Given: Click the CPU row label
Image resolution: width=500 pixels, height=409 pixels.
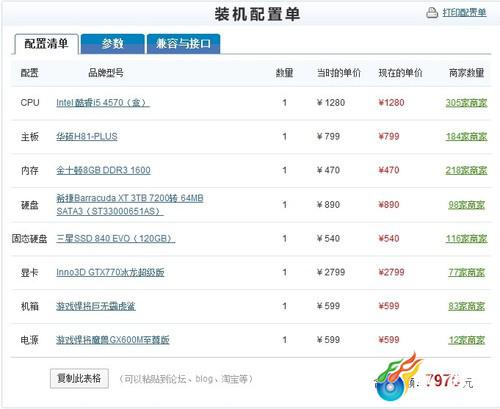Looking at the screenshot, I should tap(30, 103).
